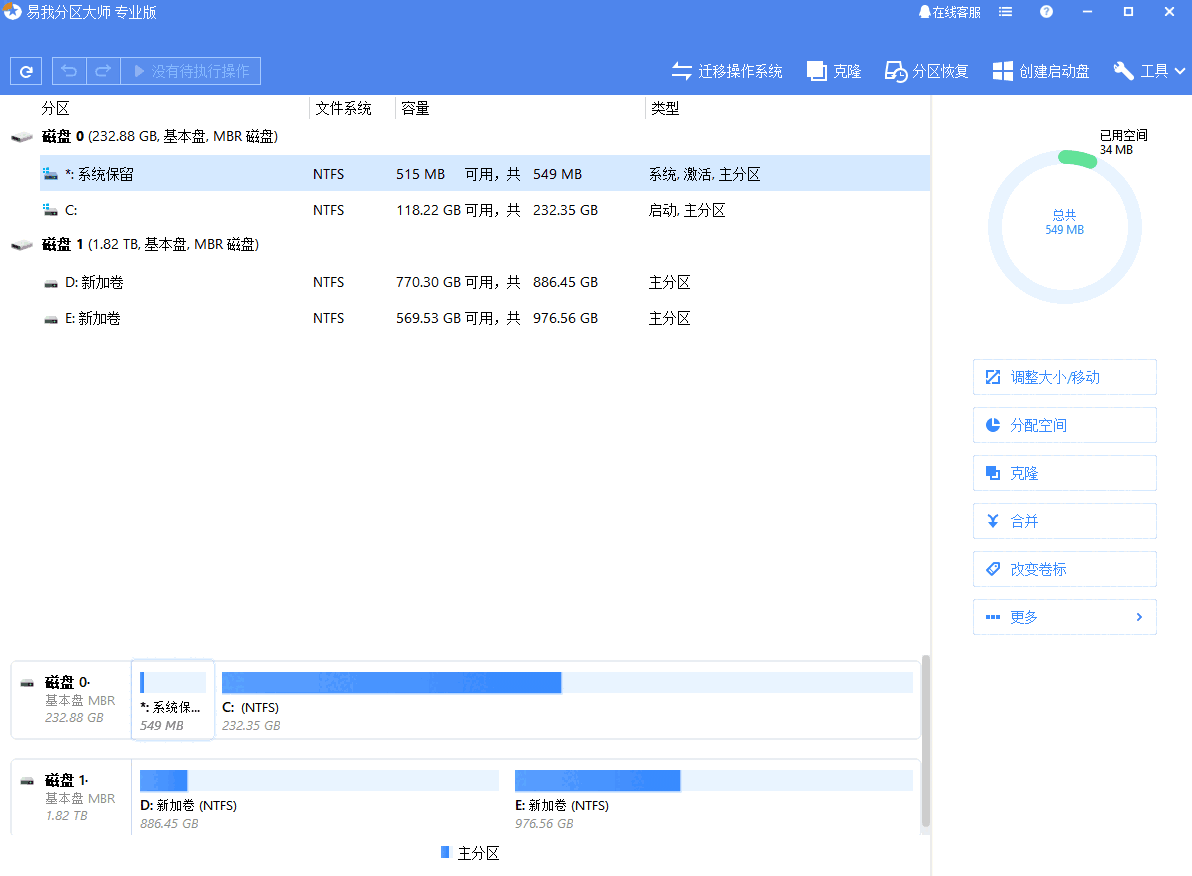Open the help question mark icon
Screen dimensions: 1192x876
tap(1047, 12)
